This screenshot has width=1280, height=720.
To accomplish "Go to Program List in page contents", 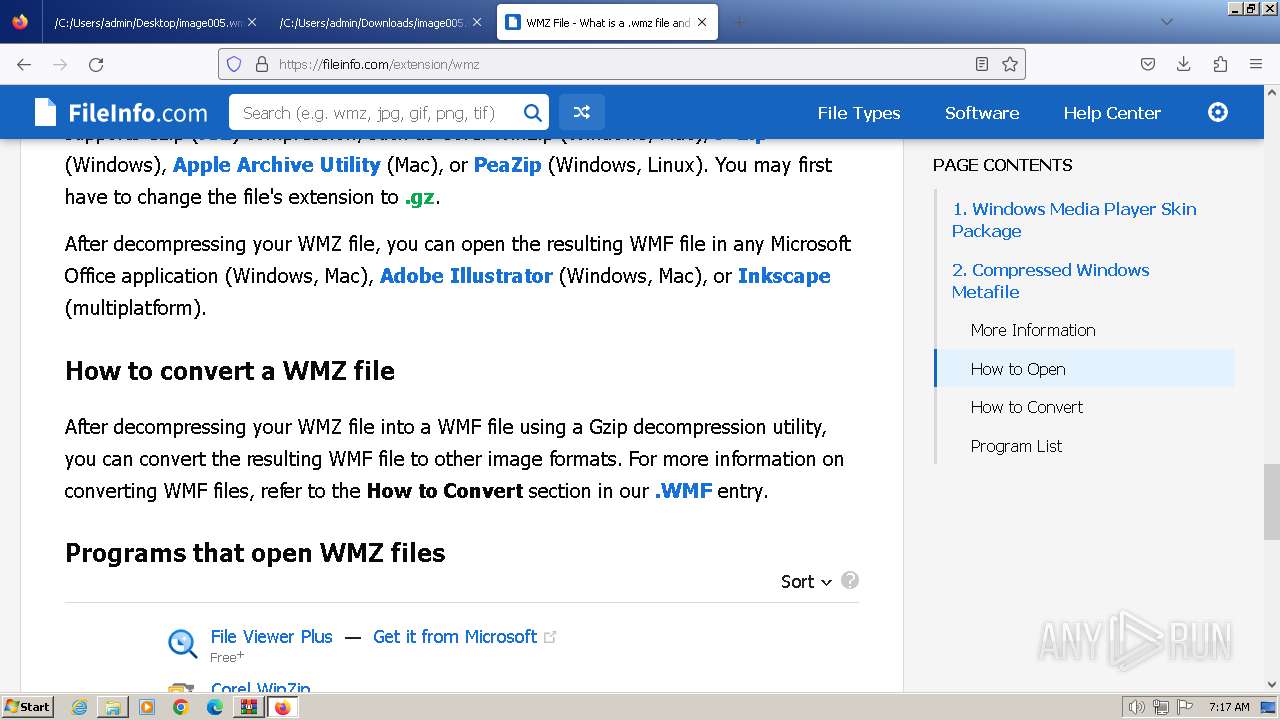I will coord(1016,446).
